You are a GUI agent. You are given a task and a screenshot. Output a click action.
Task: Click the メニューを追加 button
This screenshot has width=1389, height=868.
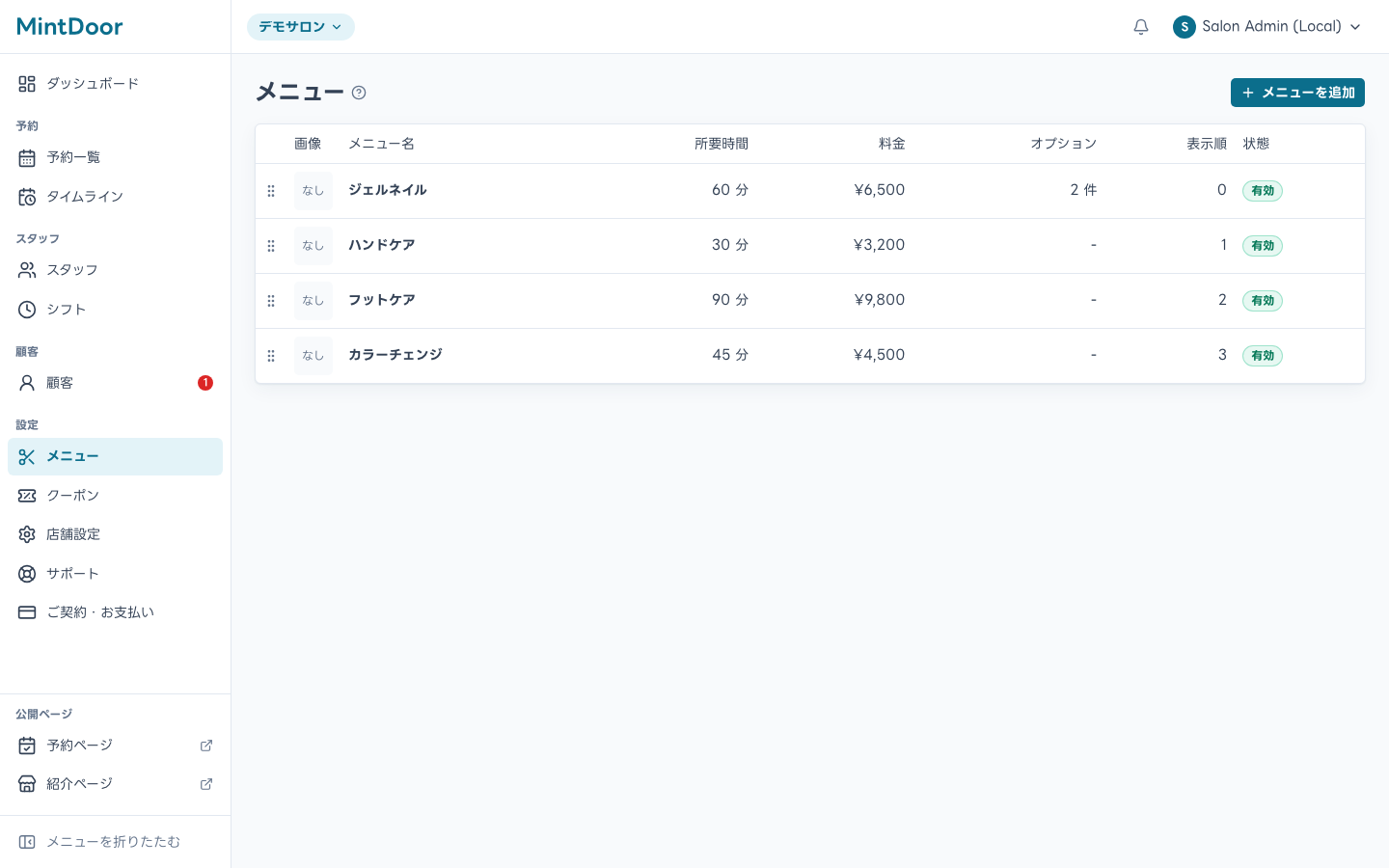coord(1297,93)
